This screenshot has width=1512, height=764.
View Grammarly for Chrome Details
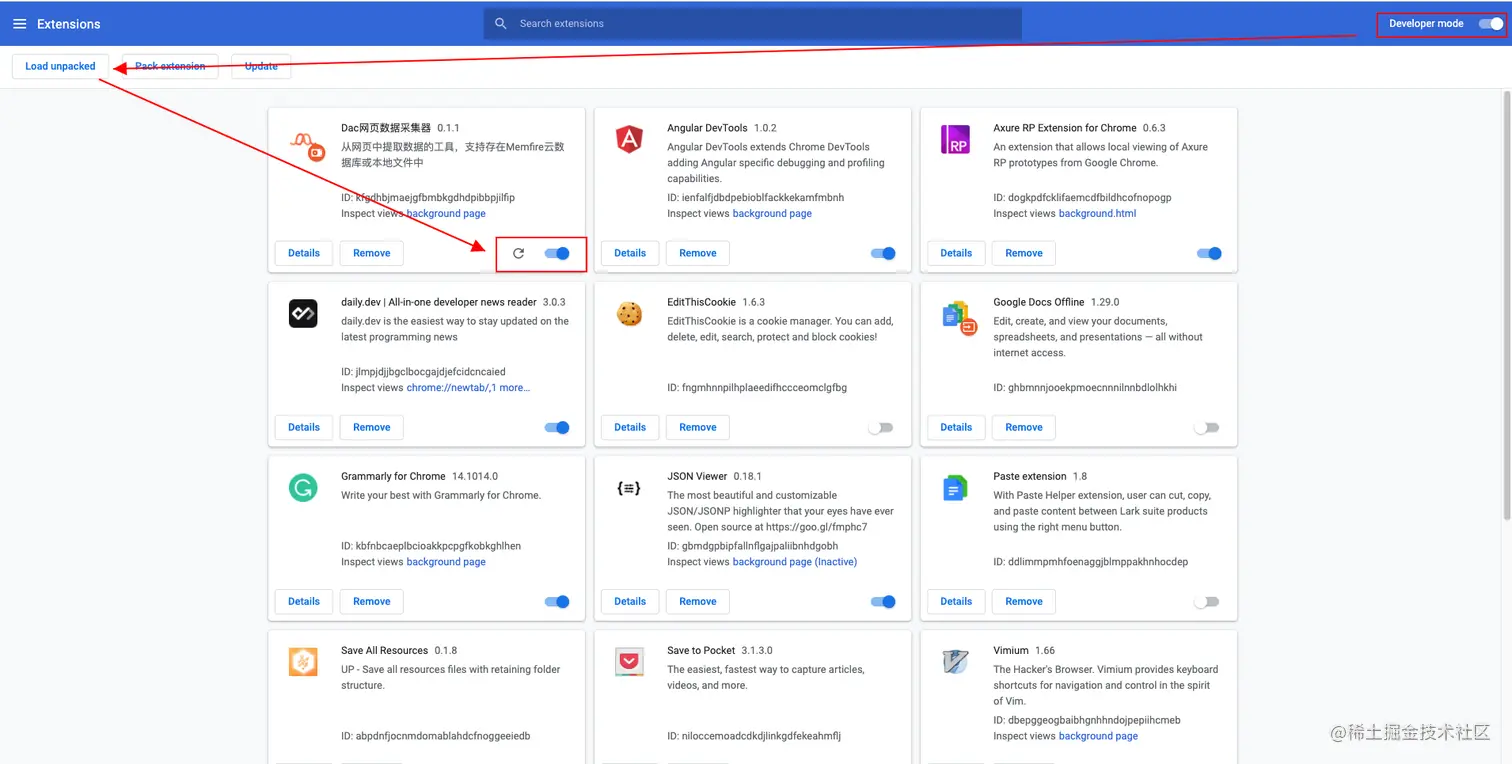coord(304,601)
